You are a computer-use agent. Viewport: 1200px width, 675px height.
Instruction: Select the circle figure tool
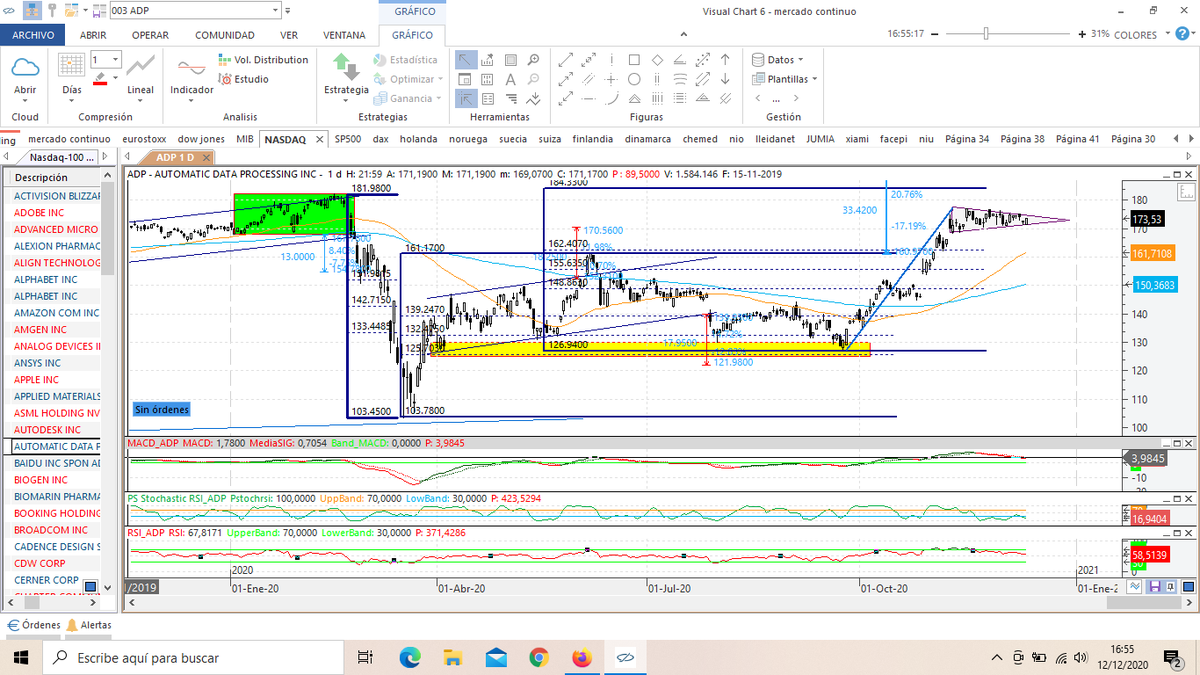(635, 79)
